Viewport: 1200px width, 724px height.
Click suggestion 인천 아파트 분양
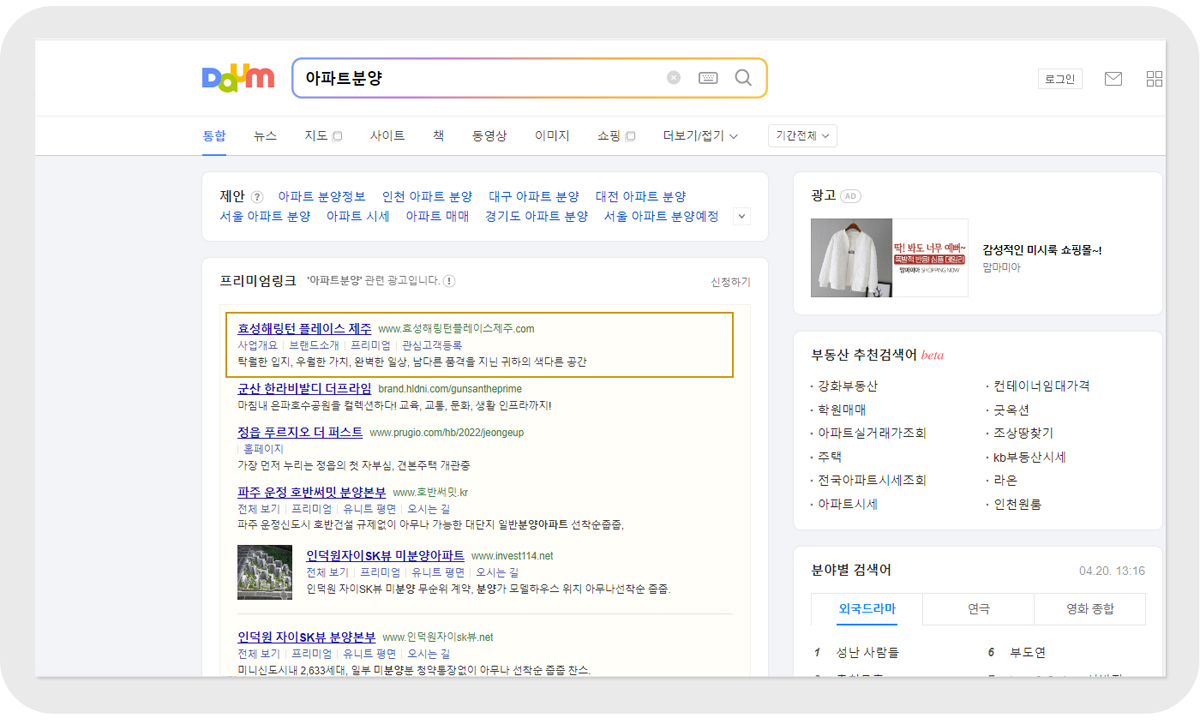point(427,197)
